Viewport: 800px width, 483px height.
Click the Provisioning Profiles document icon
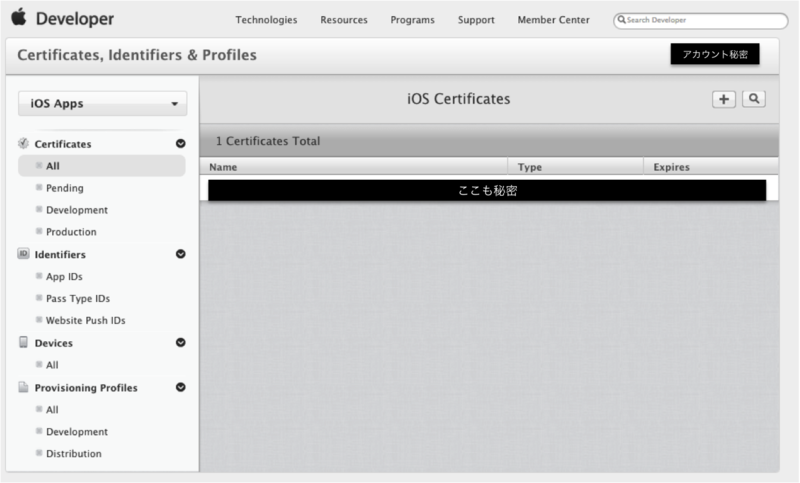(23, 387)
